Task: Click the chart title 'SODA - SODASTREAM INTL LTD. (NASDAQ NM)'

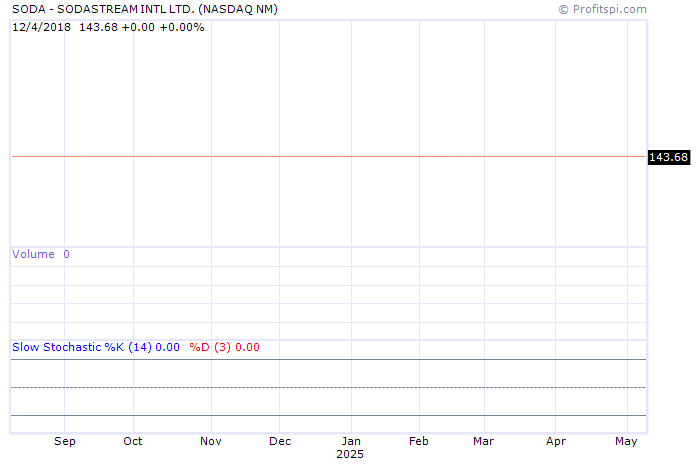Action: [145, 9]
